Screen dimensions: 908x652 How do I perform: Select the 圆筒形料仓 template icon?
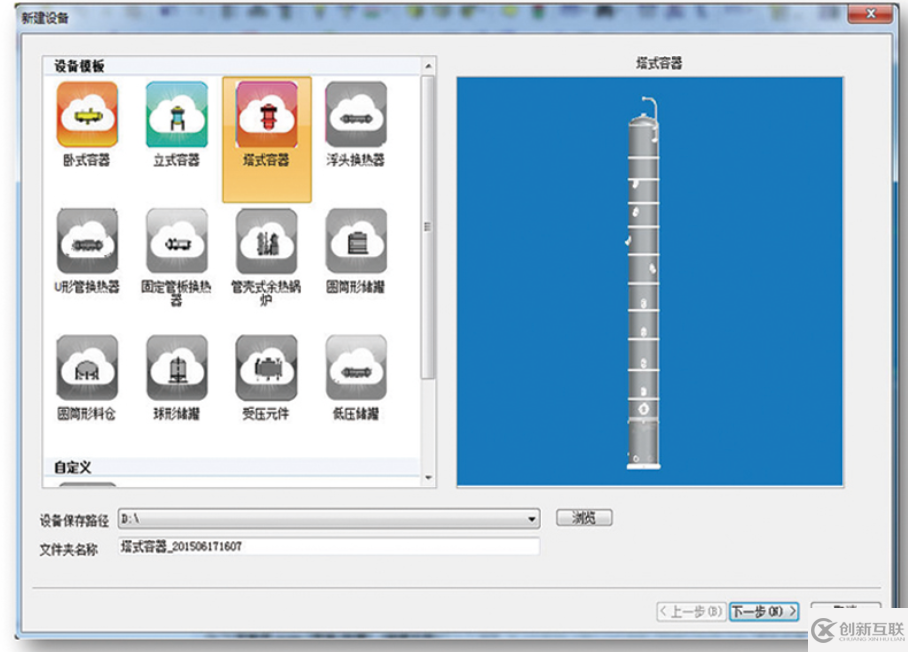87,368
